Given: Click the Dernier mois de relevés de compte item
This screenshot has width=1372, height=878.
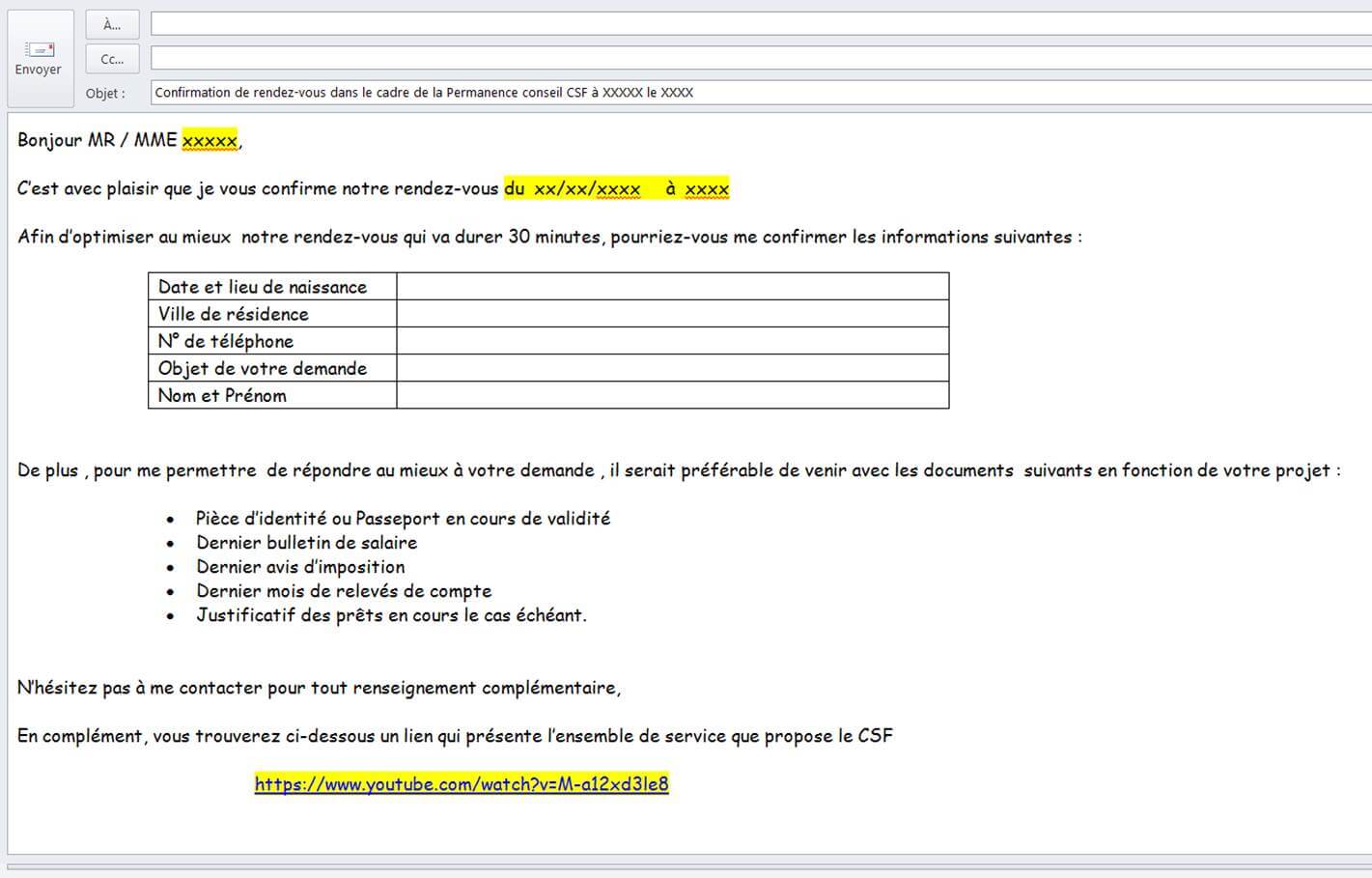Looking at the screenshot, I should (344, 591).
